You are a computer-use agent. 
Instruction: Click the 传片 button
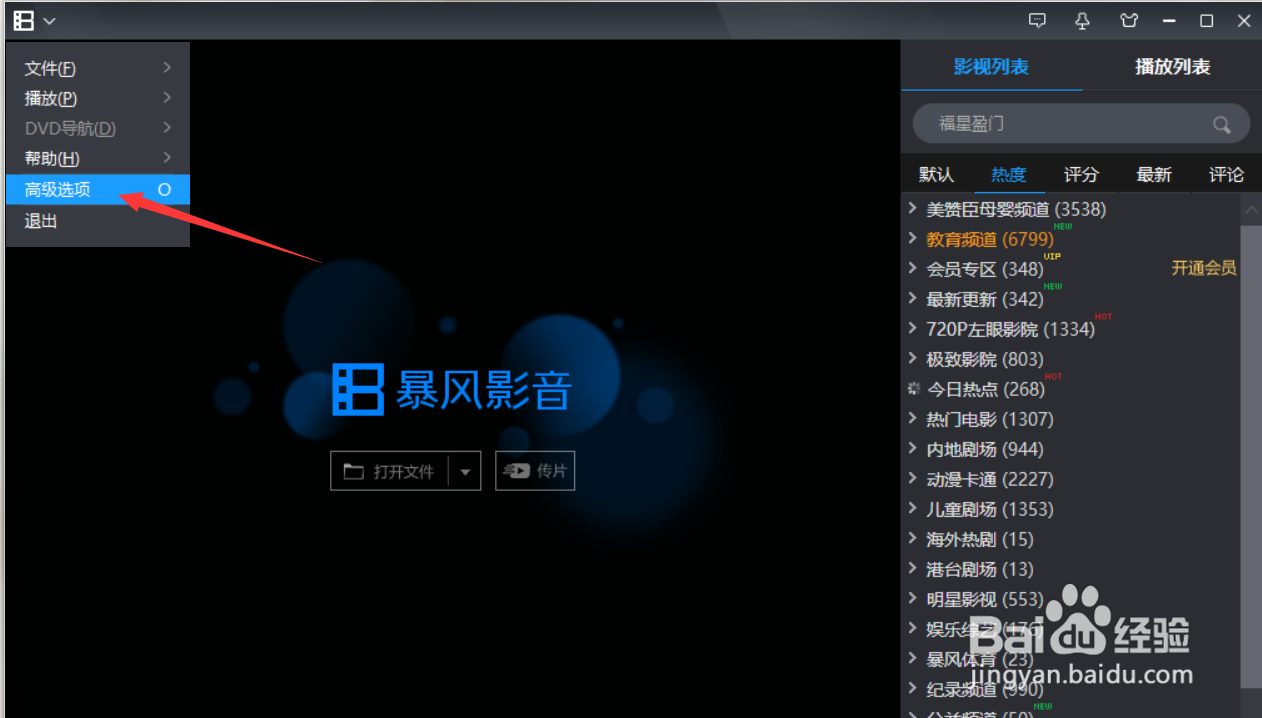coord(535,471)
